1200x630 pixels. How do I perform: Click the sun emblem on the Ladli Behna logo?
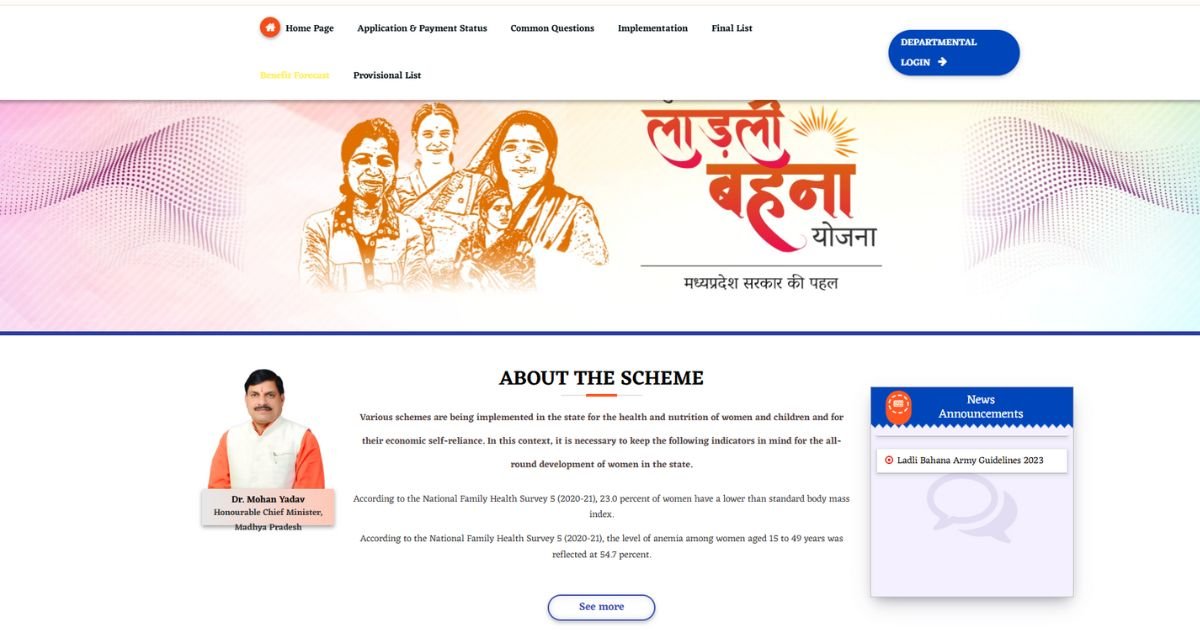click(x=823, y=131)
